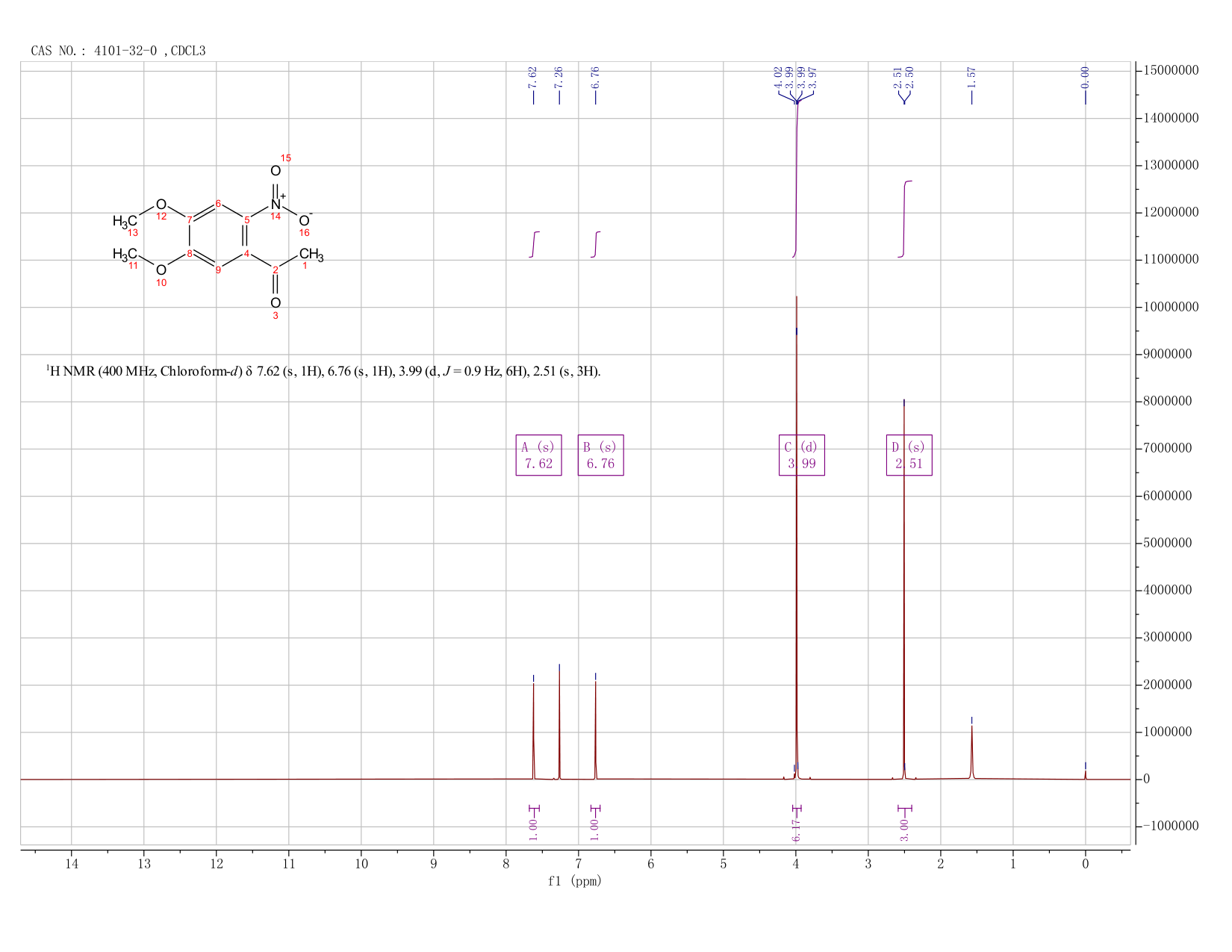Select multiplet box A (s) 7.62
1232x952 pixels.
coord(538,455)
